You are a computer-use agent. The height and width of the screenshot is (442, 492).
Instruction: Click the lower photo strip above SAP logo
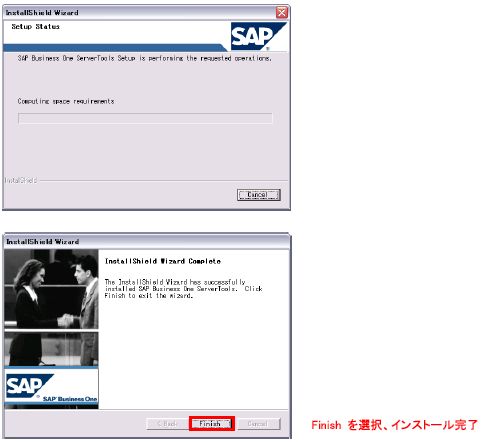tap(51, 349)
